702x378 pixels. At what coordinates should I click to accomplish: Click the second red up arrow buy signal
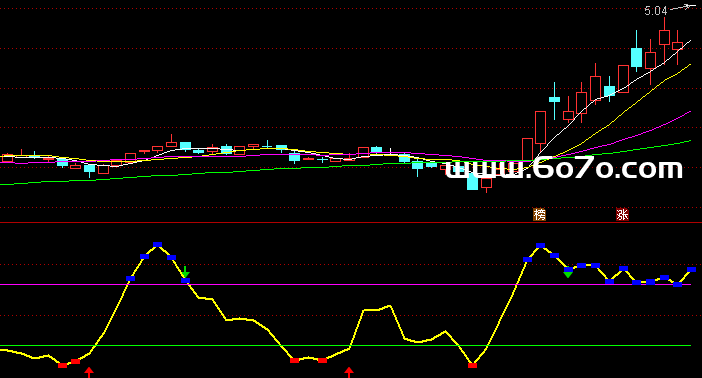tap(349, 372)
